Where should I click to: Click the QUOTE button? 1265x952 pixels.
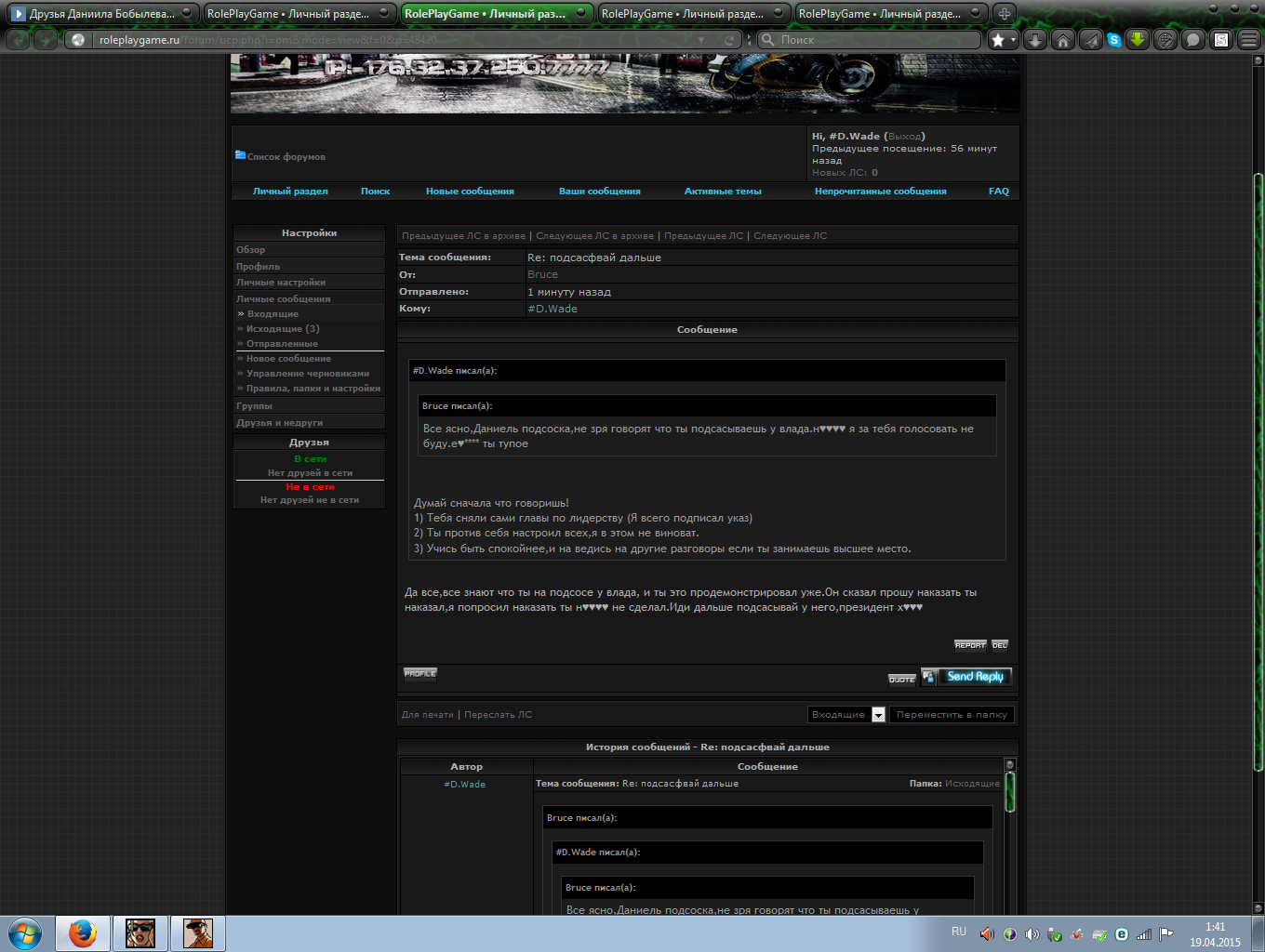pyautogui.click(x=902, y=680)
